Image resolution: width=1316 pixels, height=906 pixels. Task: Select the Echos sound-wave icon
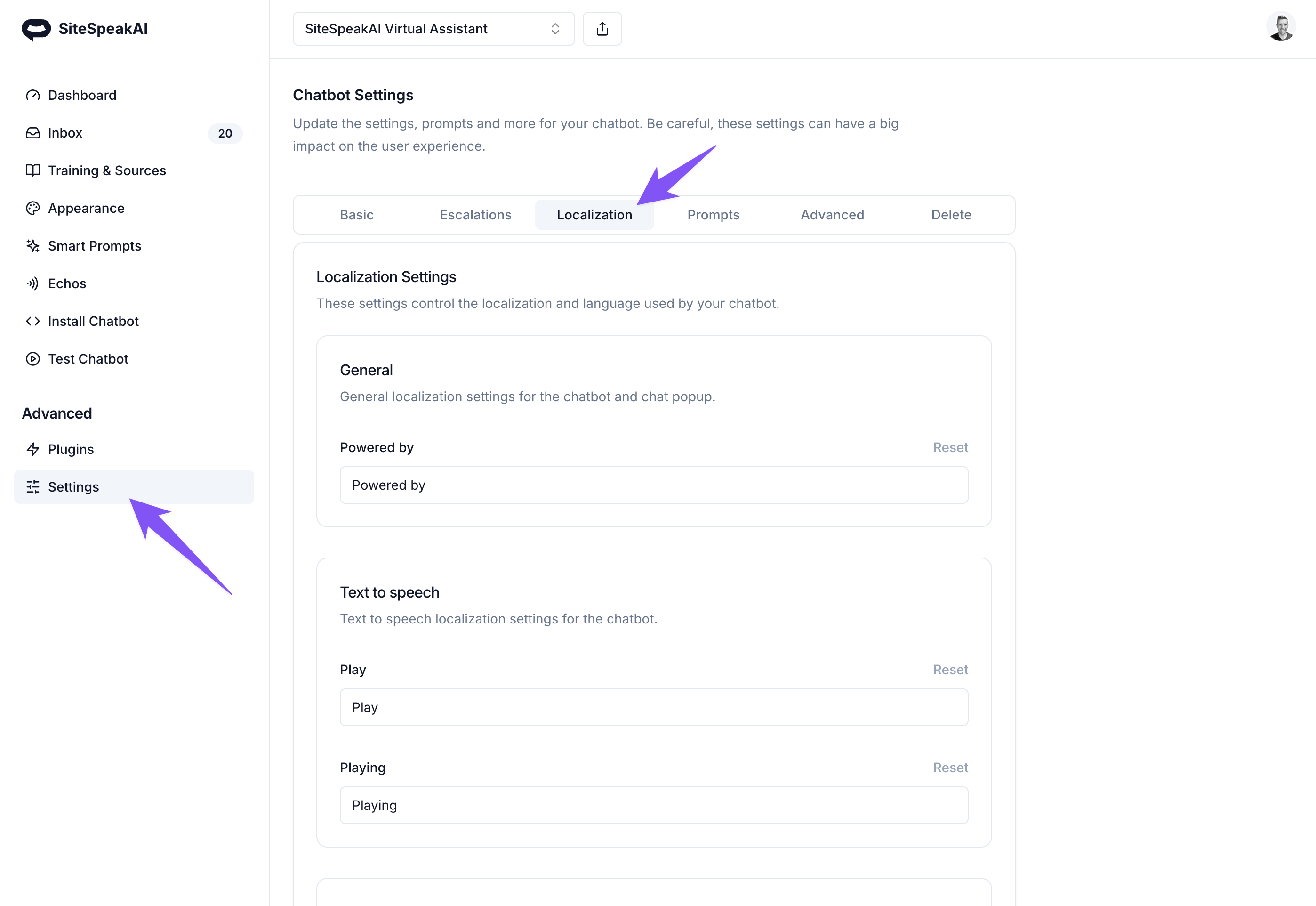tap(33, 283)
